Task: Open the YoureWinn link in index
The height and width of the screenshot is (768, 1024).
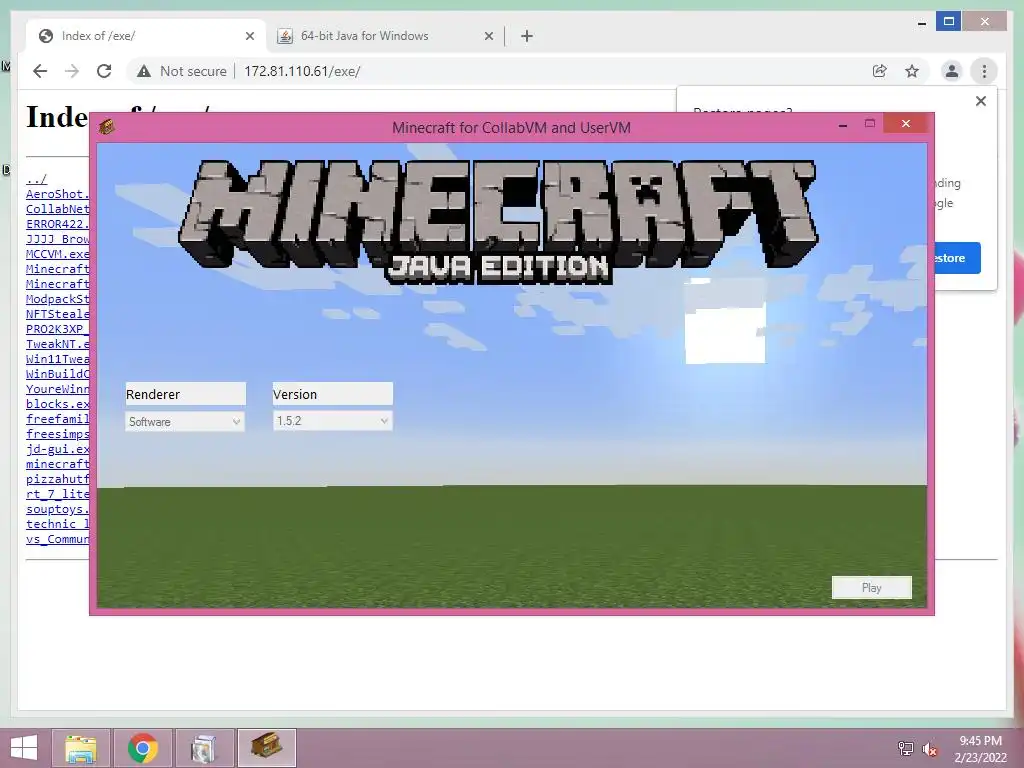Action: (x=57, y=389)
